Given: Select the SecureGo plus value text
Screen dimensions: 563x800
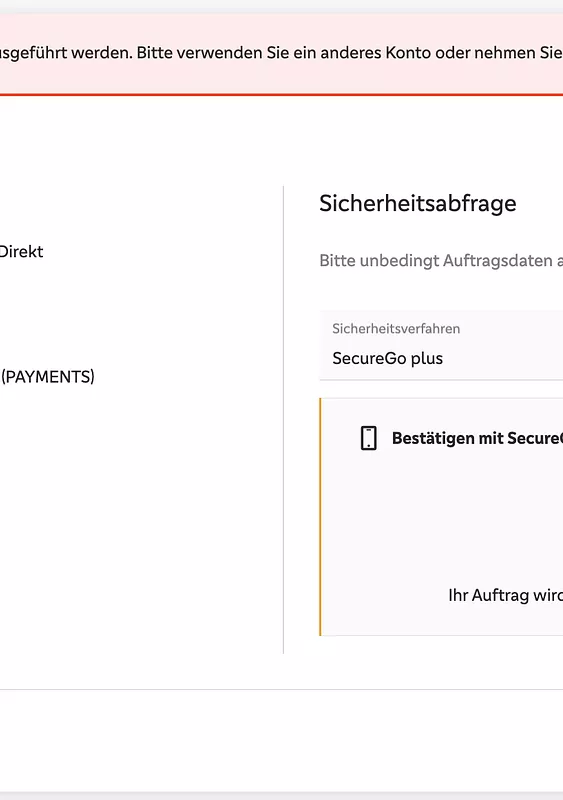Looking at the screenshot, I should click(x=387, y=358).
